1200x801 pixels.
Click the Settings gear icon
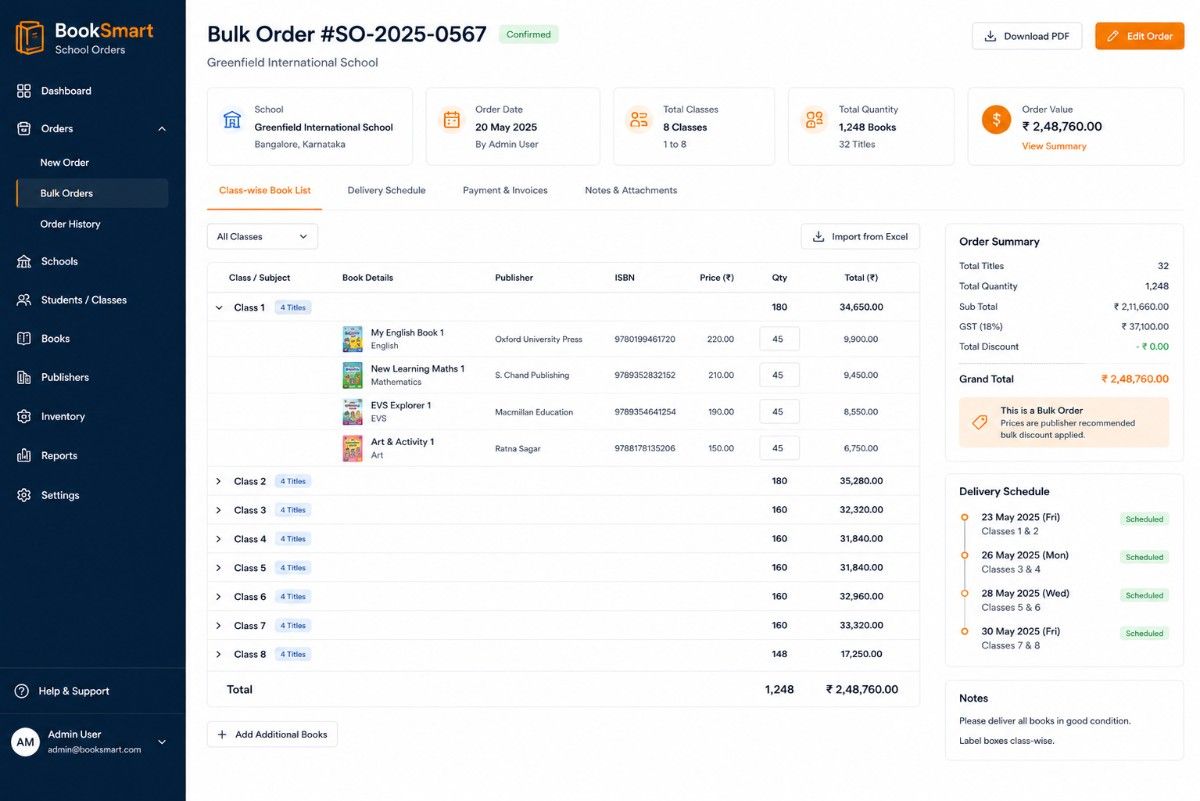click(24, 495)
